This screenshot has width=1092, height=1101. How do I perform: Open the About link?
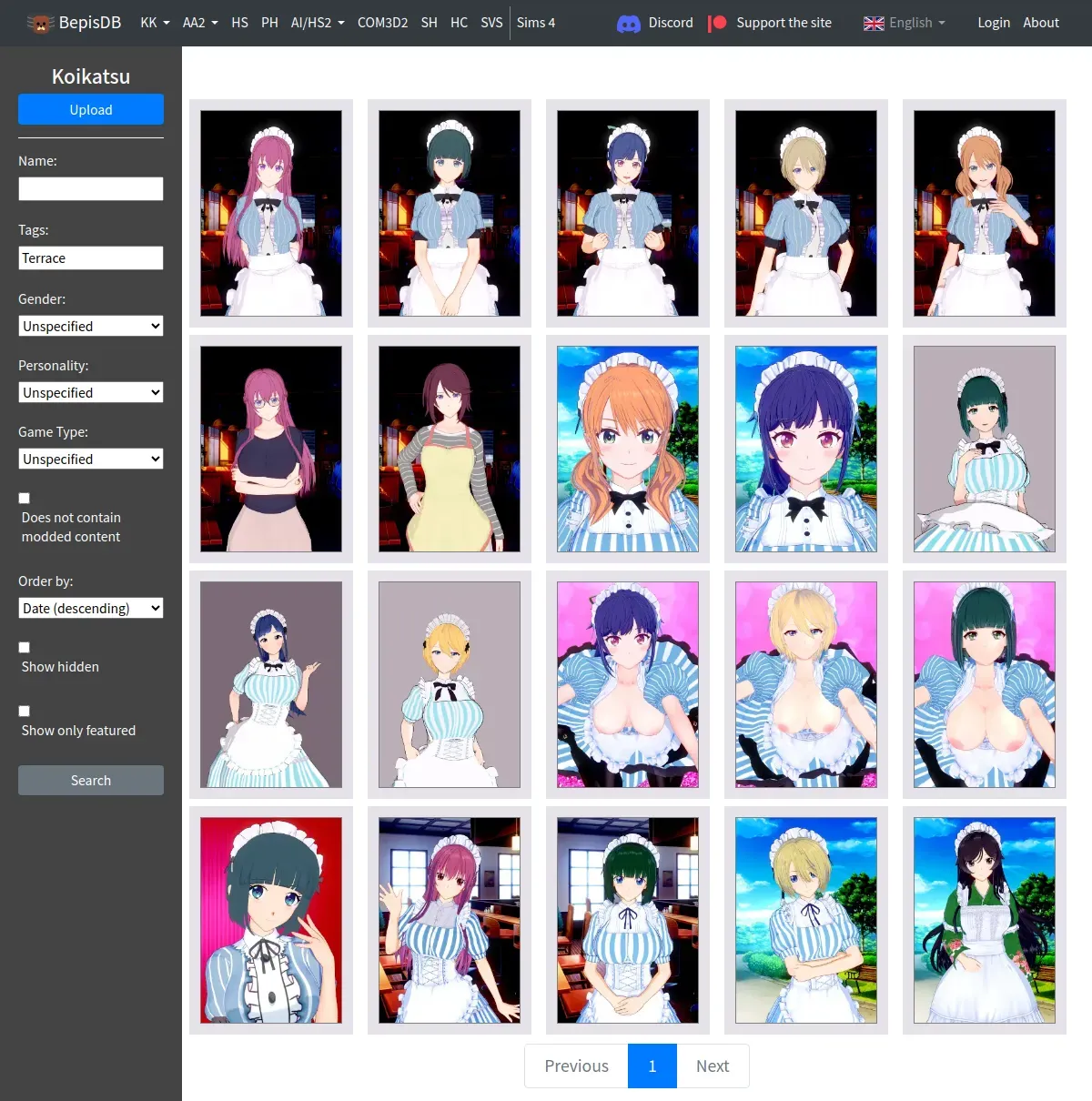pyautogui.click(x=1041, y=23)
